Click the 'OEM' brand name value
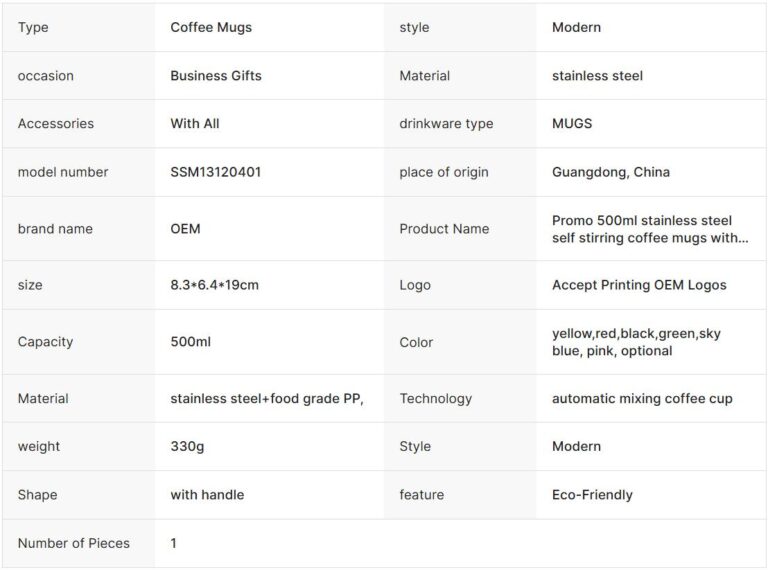Screen dimensions: 768x570 [185, 229]
